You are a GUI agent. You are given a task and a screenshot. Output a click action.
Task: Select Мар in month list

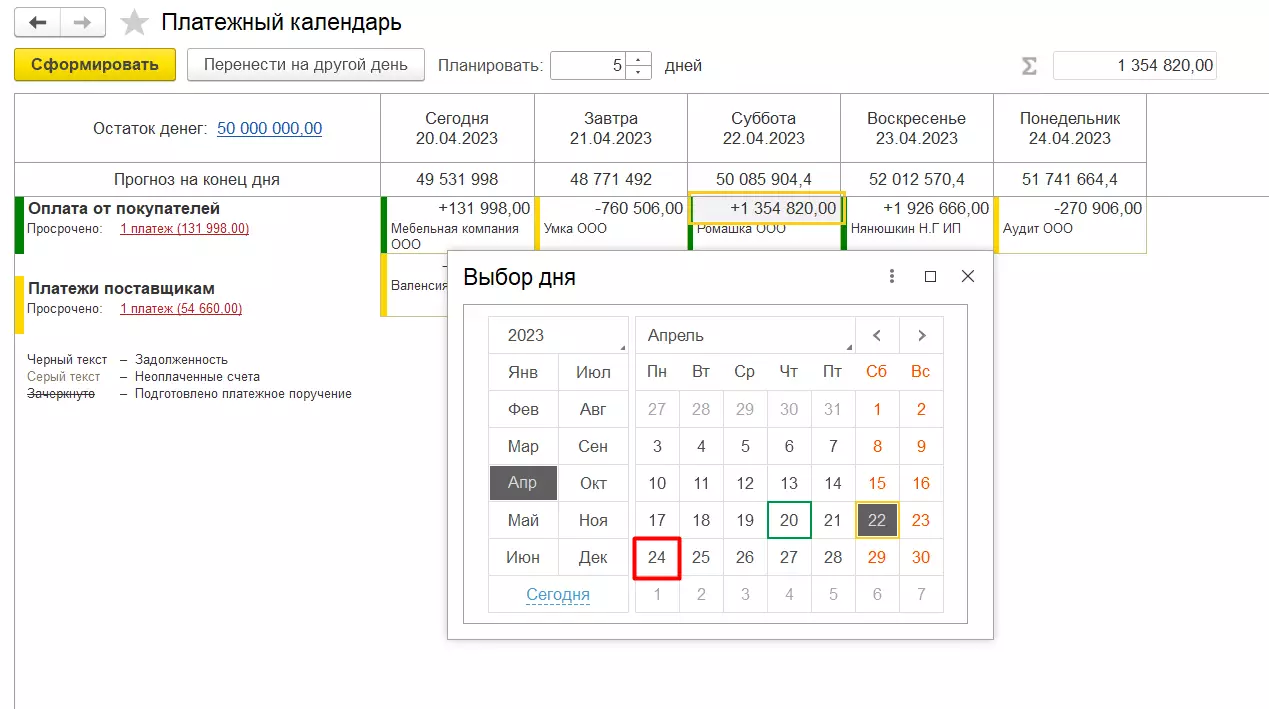coord(523,446)
